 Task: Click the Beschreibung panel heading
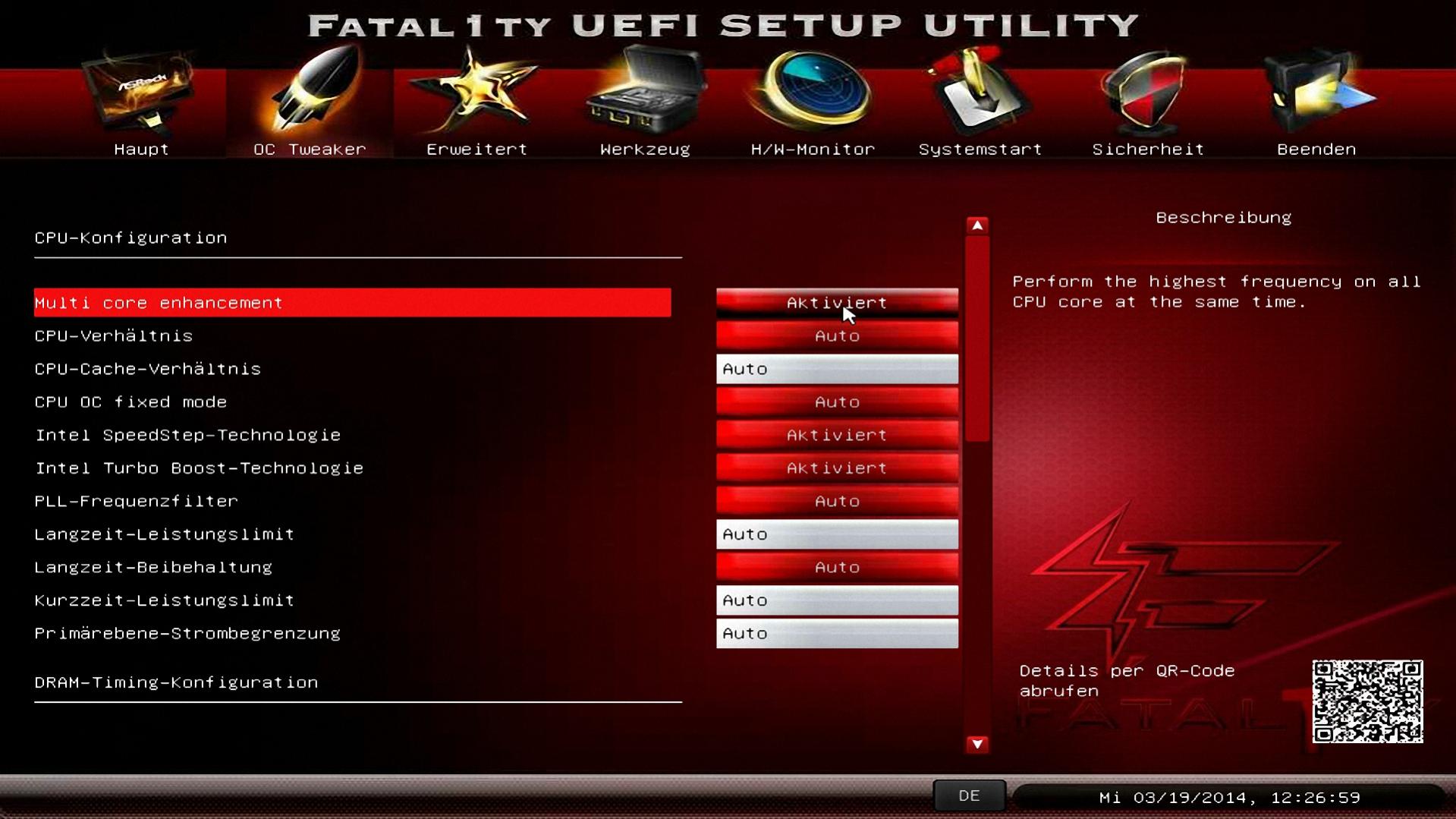pos(1223,218)
